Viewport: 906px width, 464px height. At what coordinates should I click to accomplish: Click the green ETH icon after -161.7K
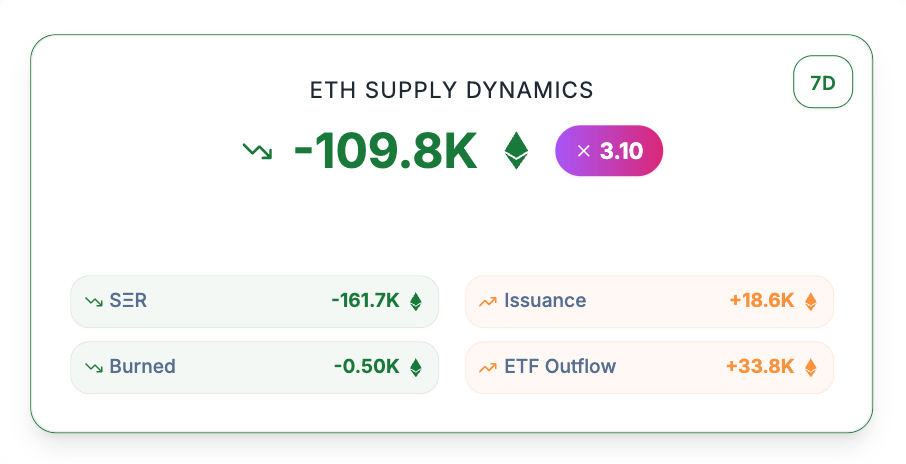[416, 301]
